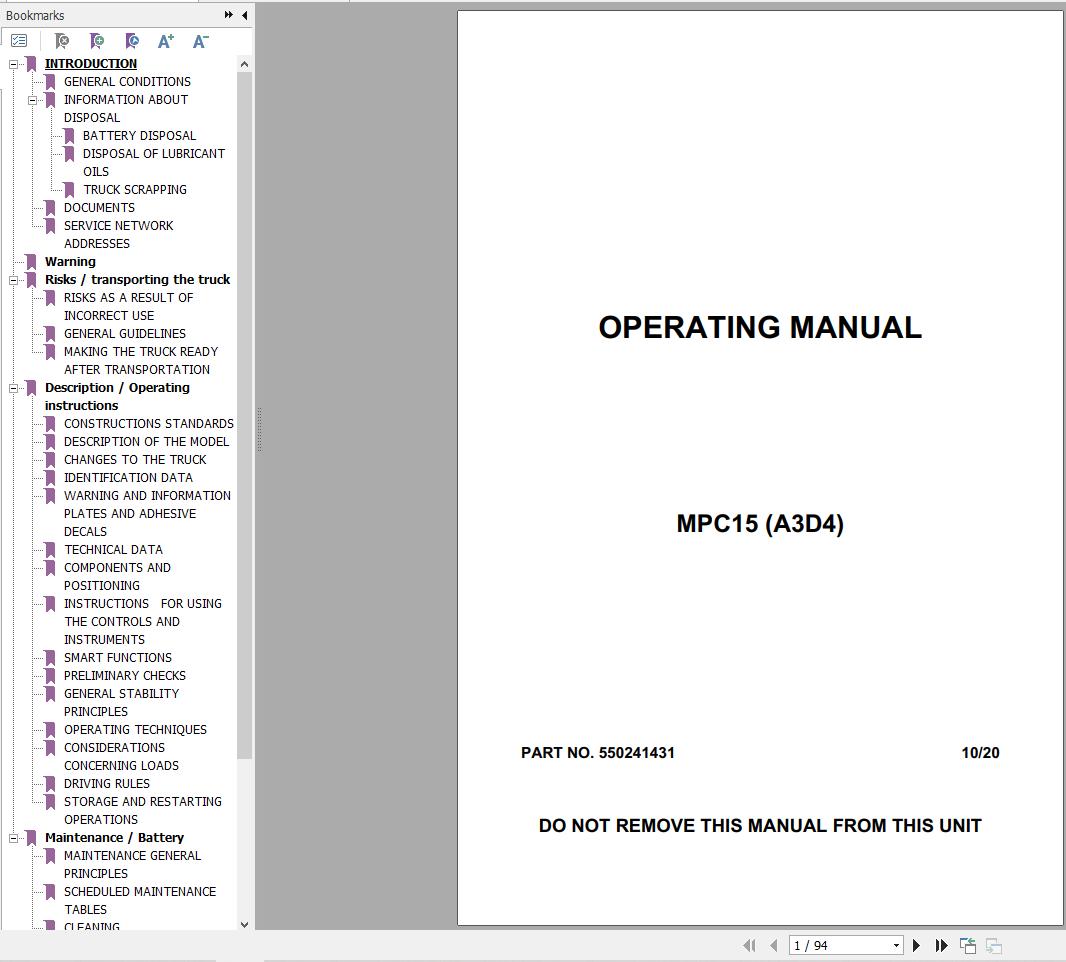The height and width of the screenshot is (962, 1066).
Task: Click the add new bookmark icon
Action: tap(97, 41)
